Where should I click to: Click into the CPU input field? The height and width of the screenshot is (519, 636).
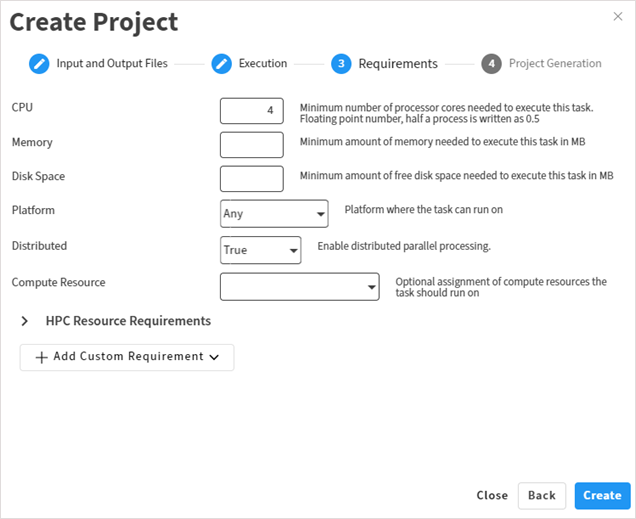pos(251,110)
